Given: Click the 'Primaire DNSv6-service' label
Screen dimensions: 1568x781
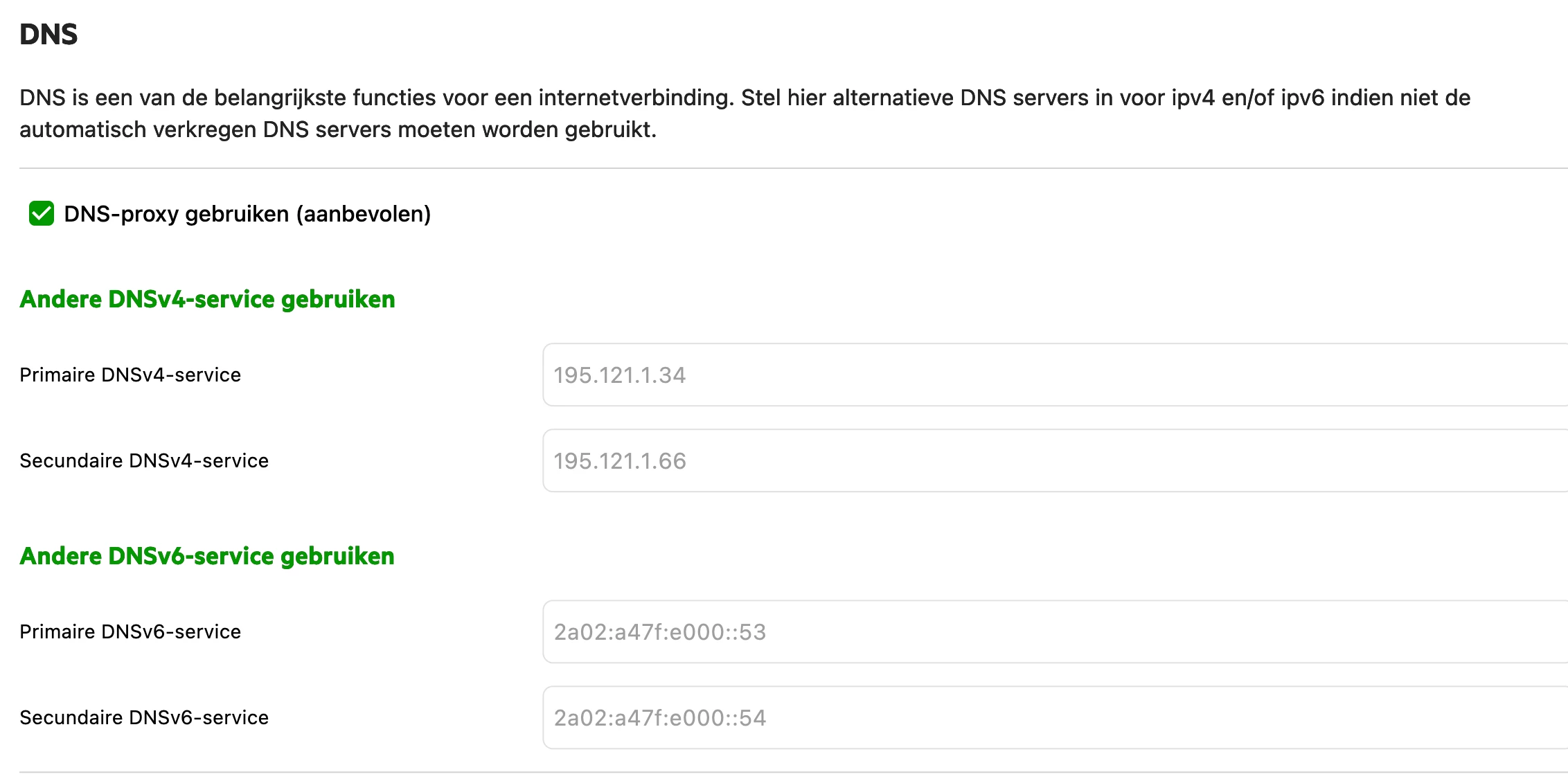Looking at the screenshot, I should pyautogui.click(x=130, y=631).
